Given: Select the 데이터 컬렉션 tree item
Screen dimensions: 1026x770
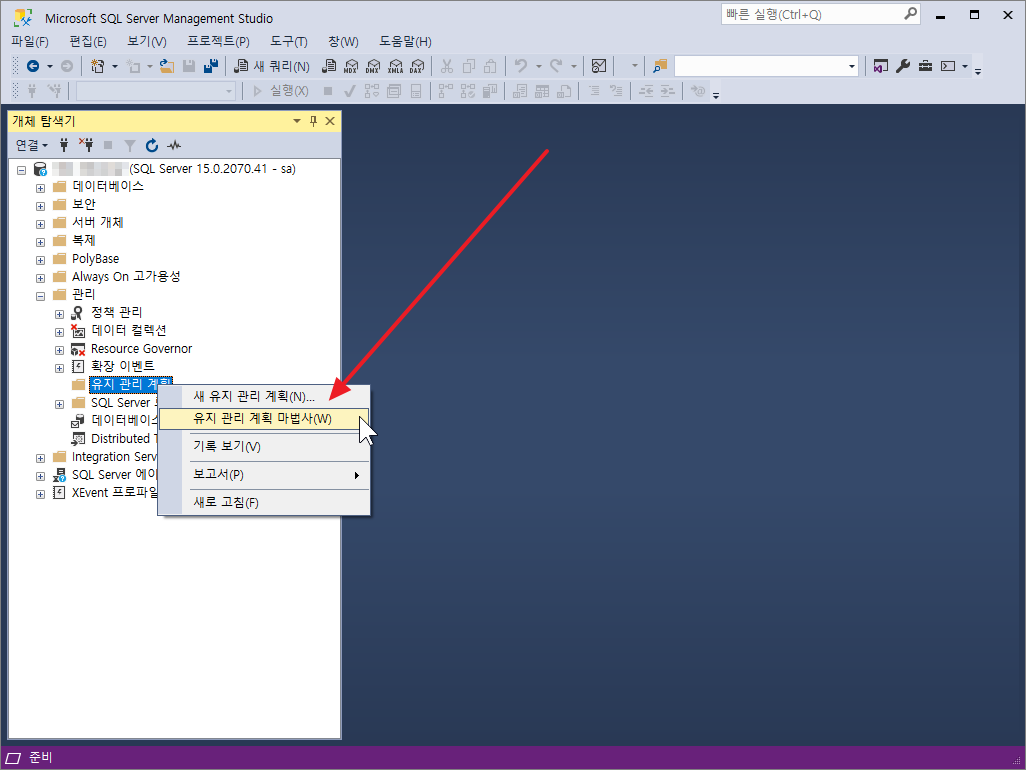Looking at the screenshot, I should tap(128, 330).
